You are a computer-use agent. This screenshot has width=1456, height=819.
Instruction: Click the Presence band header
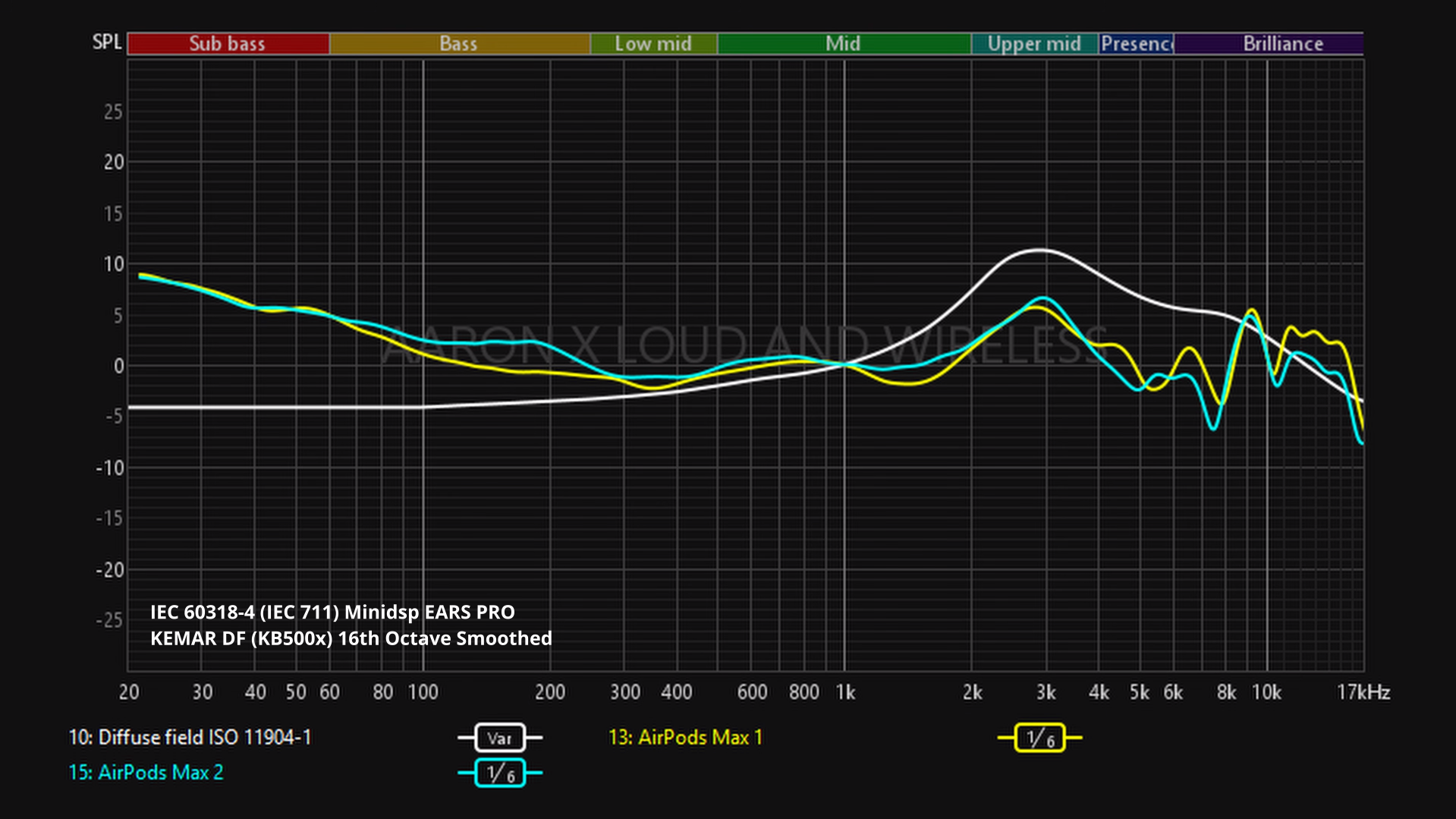coord(1136,43)
